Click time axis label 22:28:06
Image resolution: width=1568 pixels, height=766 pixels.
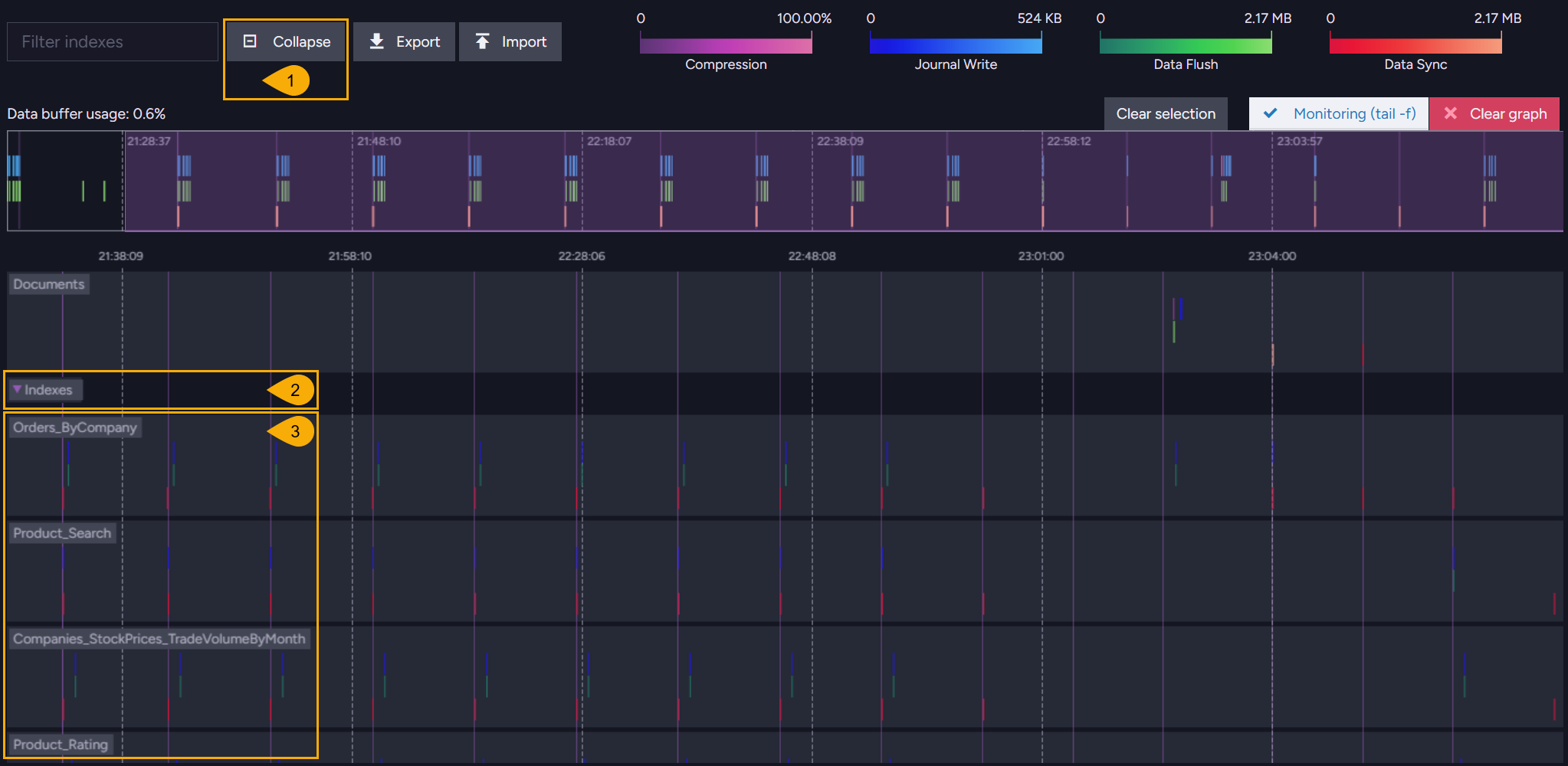tap(582, 256)
